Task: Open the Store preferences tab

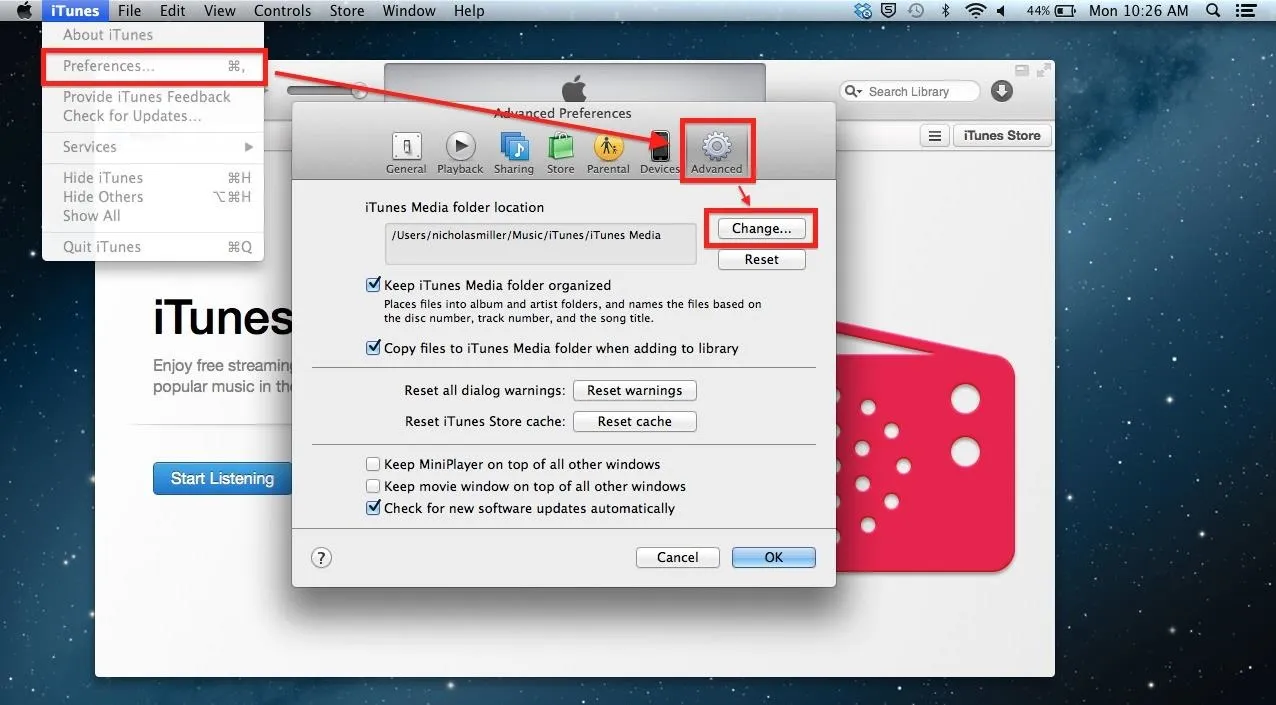Action: (560, 153)
